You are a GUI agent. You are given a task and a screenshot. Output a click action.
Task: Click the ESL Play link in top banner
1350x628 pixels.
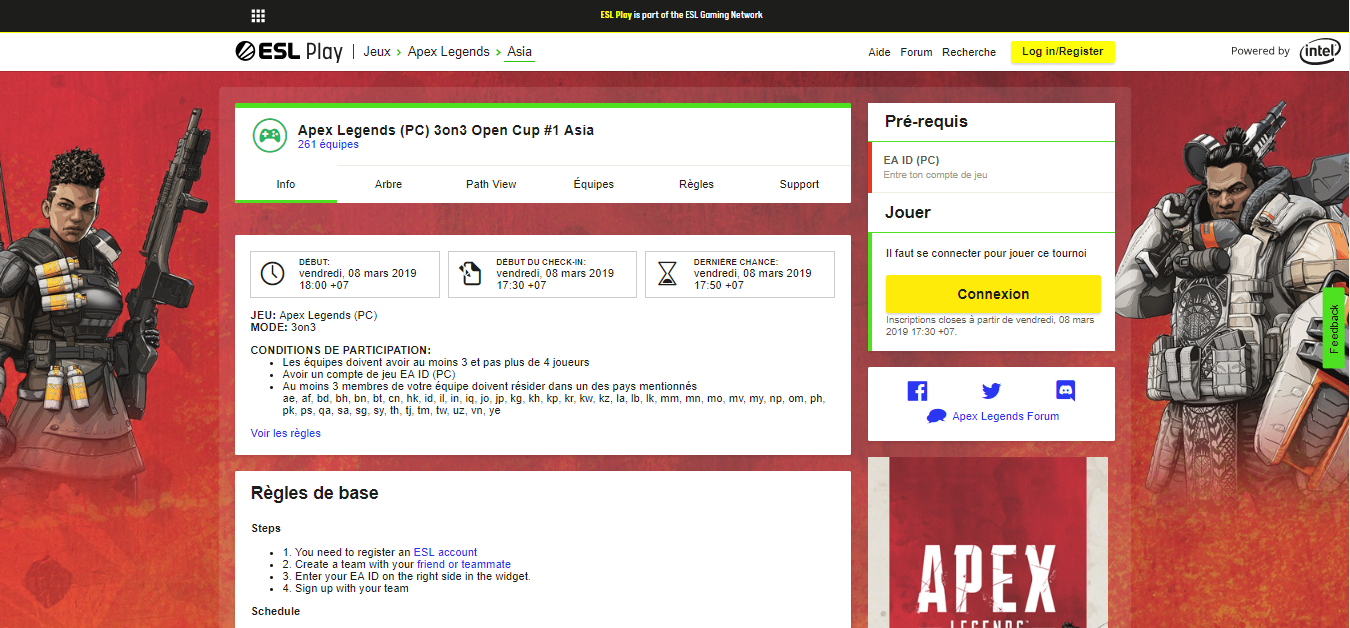pos(615,15)
